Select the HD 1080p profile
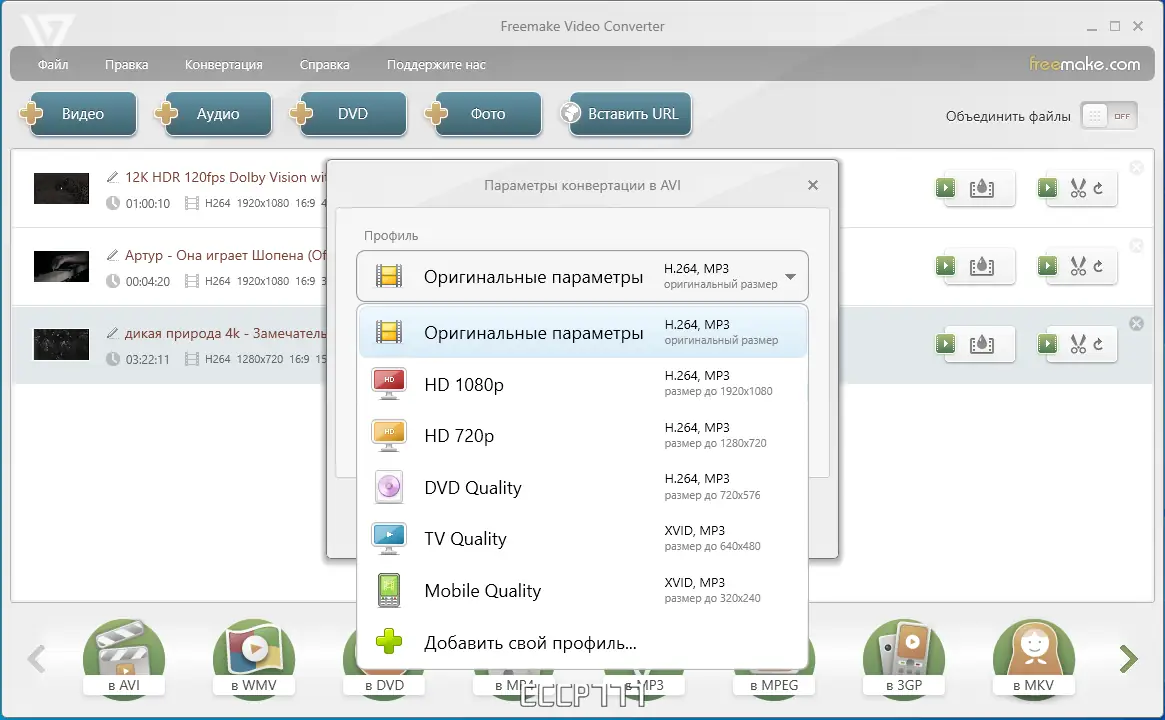 [x=582, y=384]
